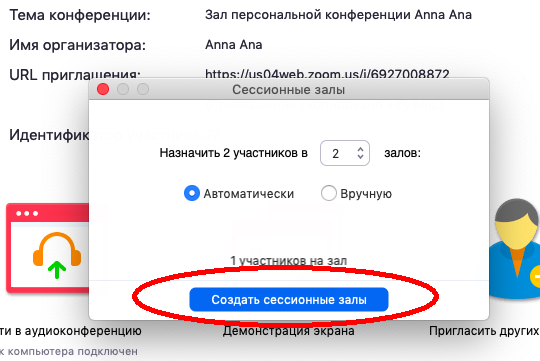The image size is (540, 361).
Task: Click the organizer name Anna Ana
Action: (x=233, y=45)
